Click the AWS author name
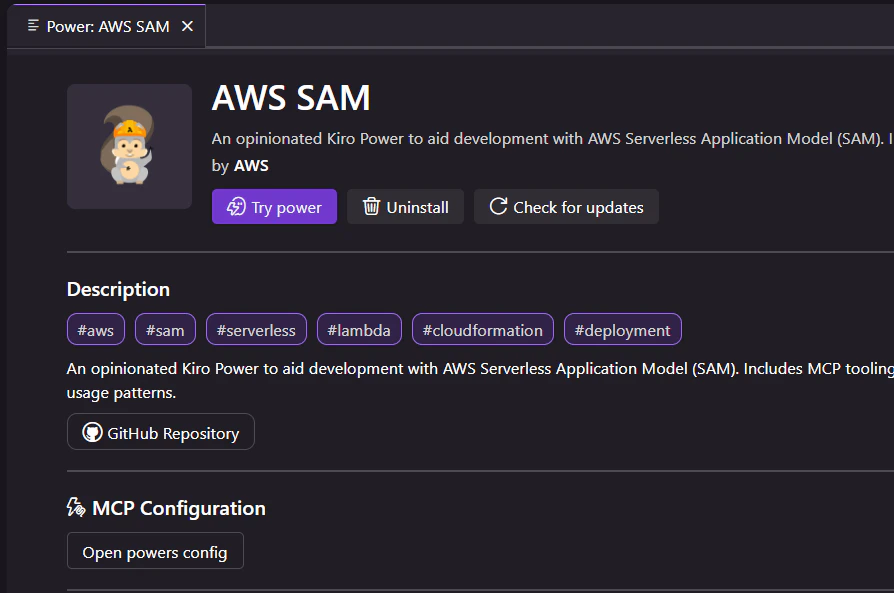 (251, 166)
